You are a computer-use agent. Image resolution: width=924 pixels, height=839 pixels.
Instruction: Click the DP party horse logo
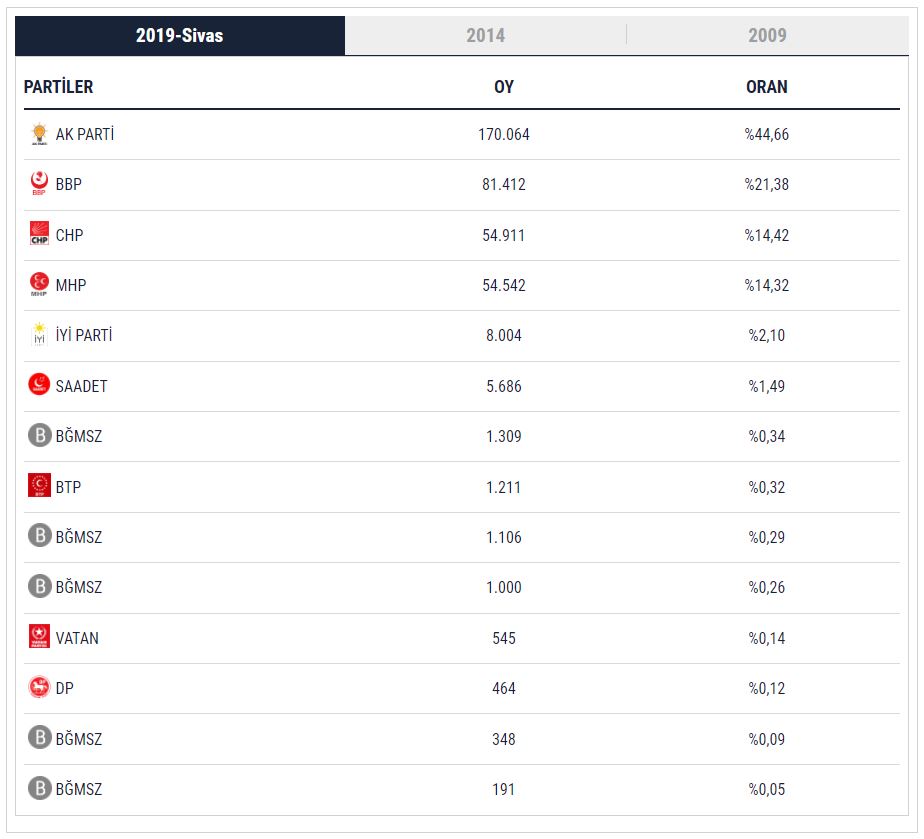(x=39, y=688)
